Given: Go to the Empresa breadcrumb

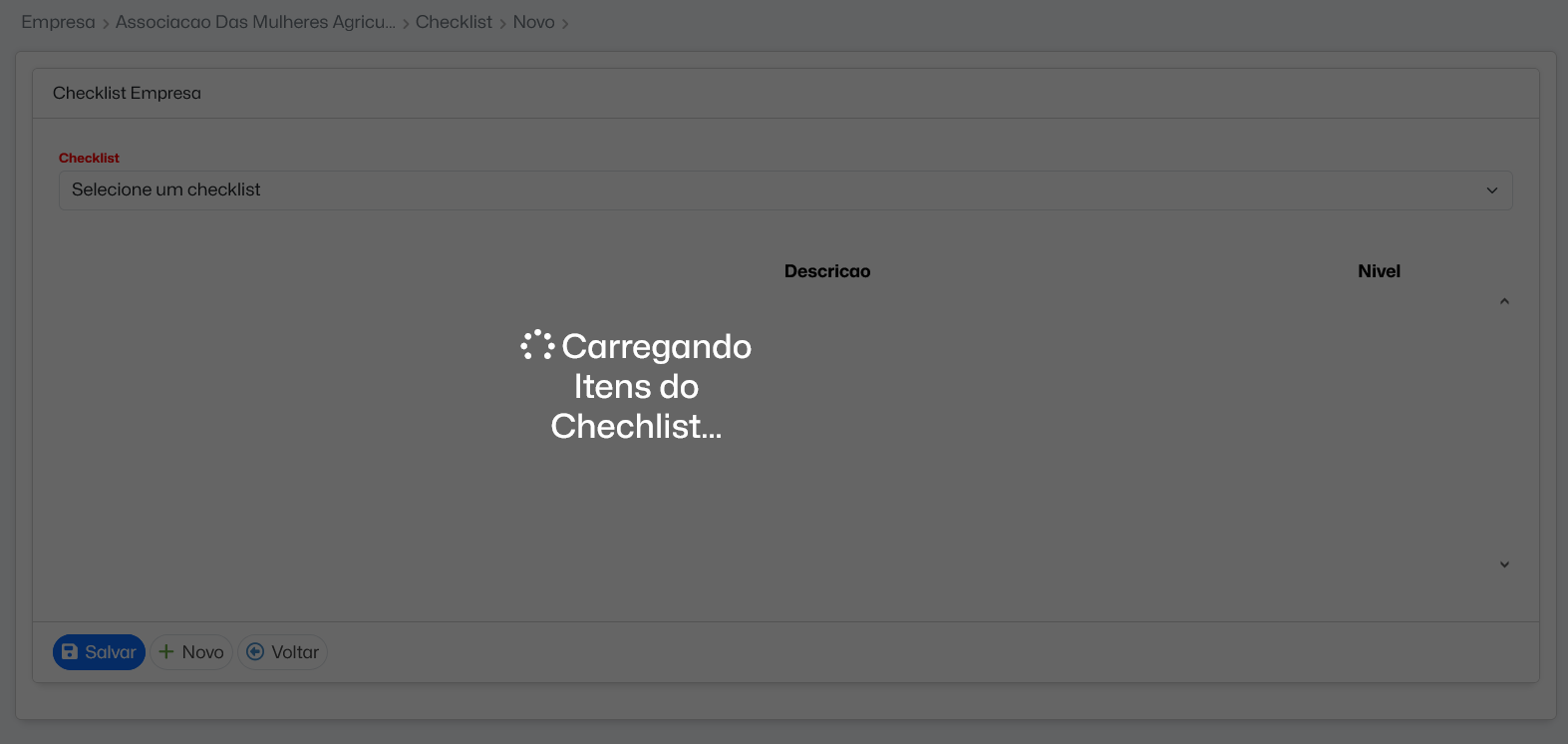Looking at the screenshot, I should (58, 22).
